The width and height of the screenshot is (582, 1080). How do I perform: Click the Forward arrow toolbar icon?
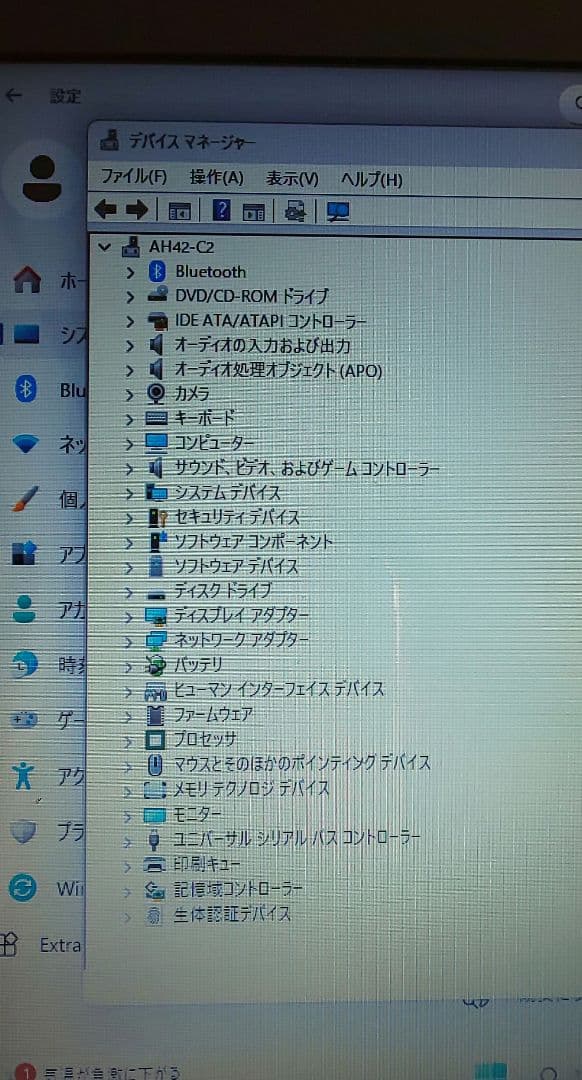pos(136,209)
